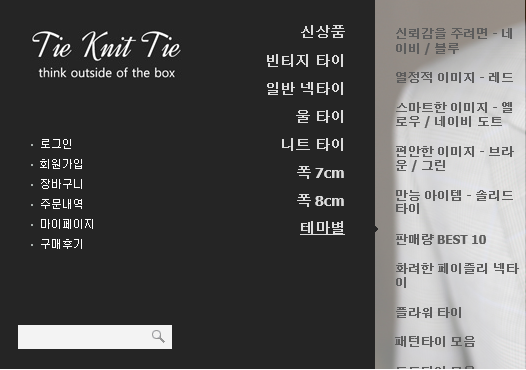This screenshot has height=370, width=526.
Task: Open the 장바구니 shopping cart link
Action: pyautogui.click(x=61, y=184)
